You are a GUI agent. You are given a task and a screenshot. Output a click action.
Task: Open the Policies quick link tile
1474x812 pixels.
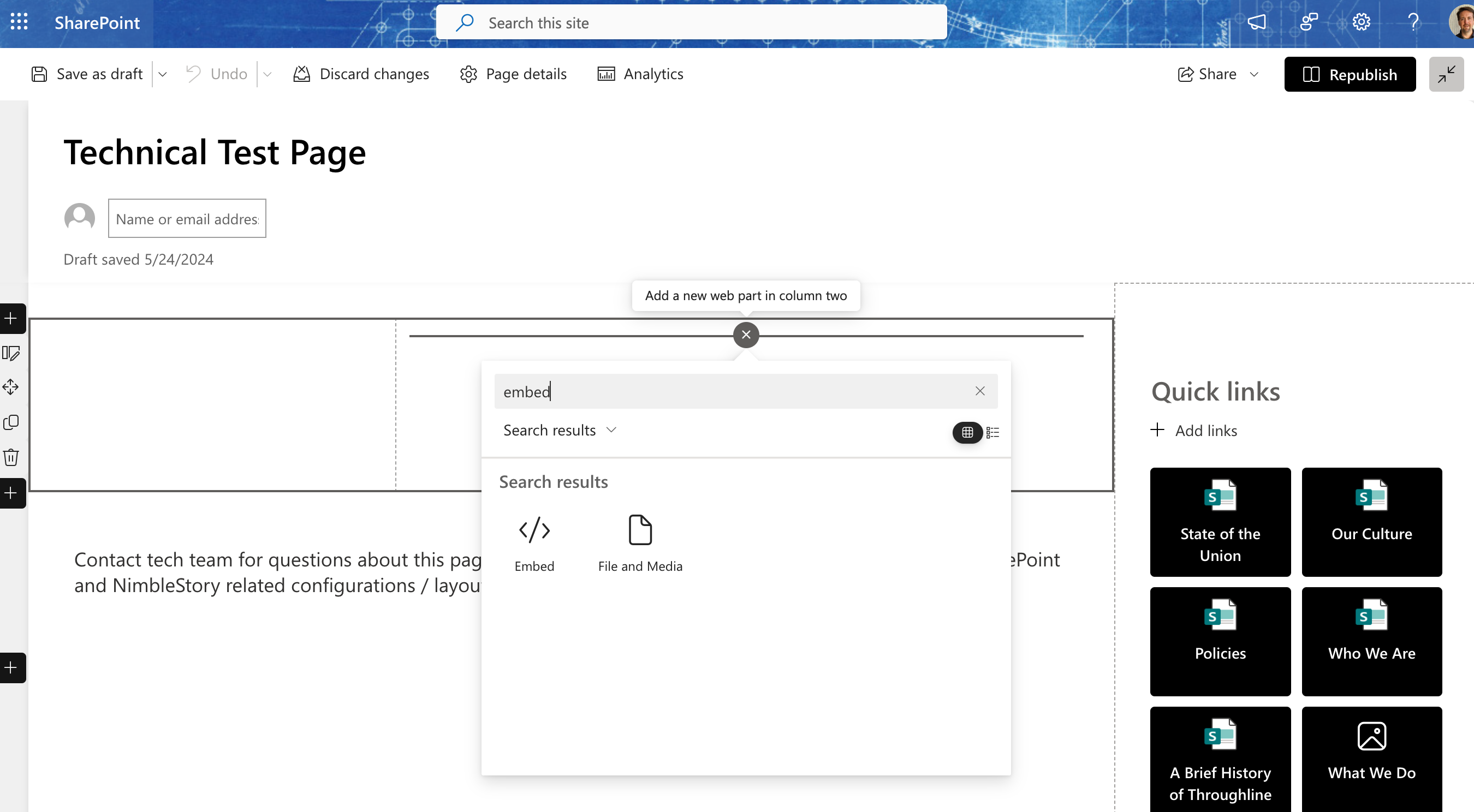click(x=1220, y=642)
